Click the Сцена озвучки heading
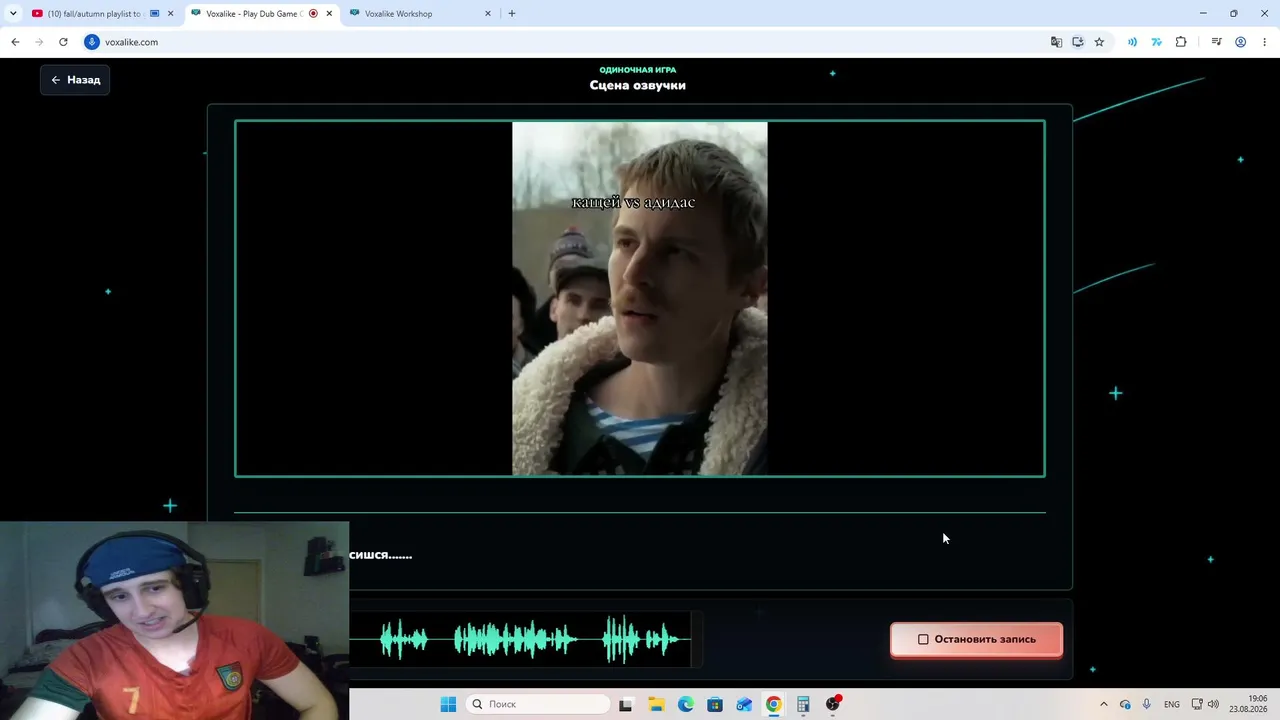The image size is (1280, 720). (x=638, y=85)
